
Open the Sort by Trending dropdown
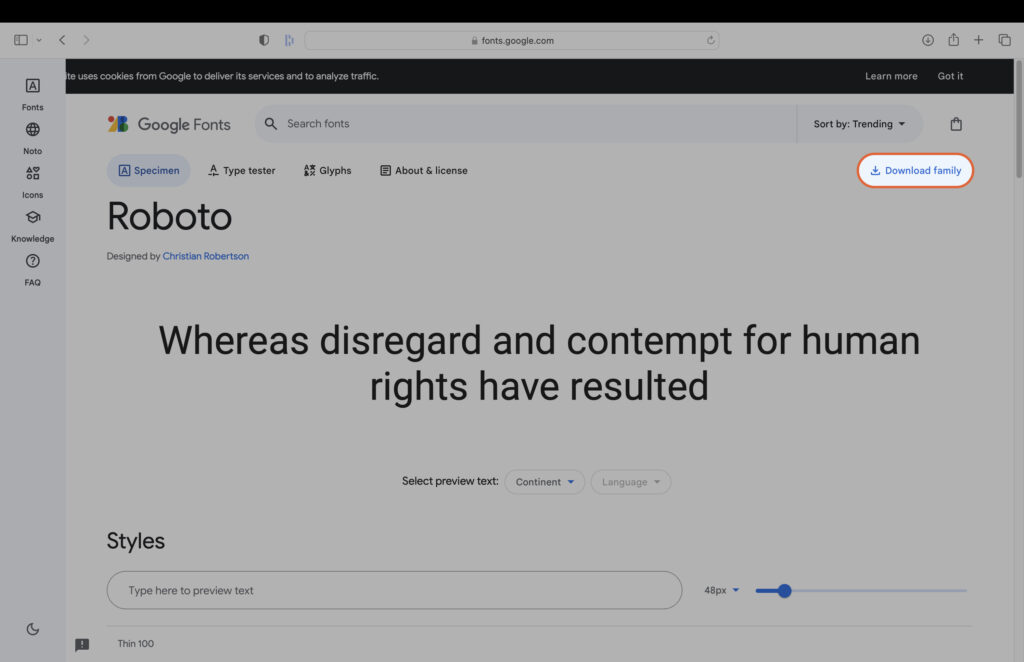[858, 123]
